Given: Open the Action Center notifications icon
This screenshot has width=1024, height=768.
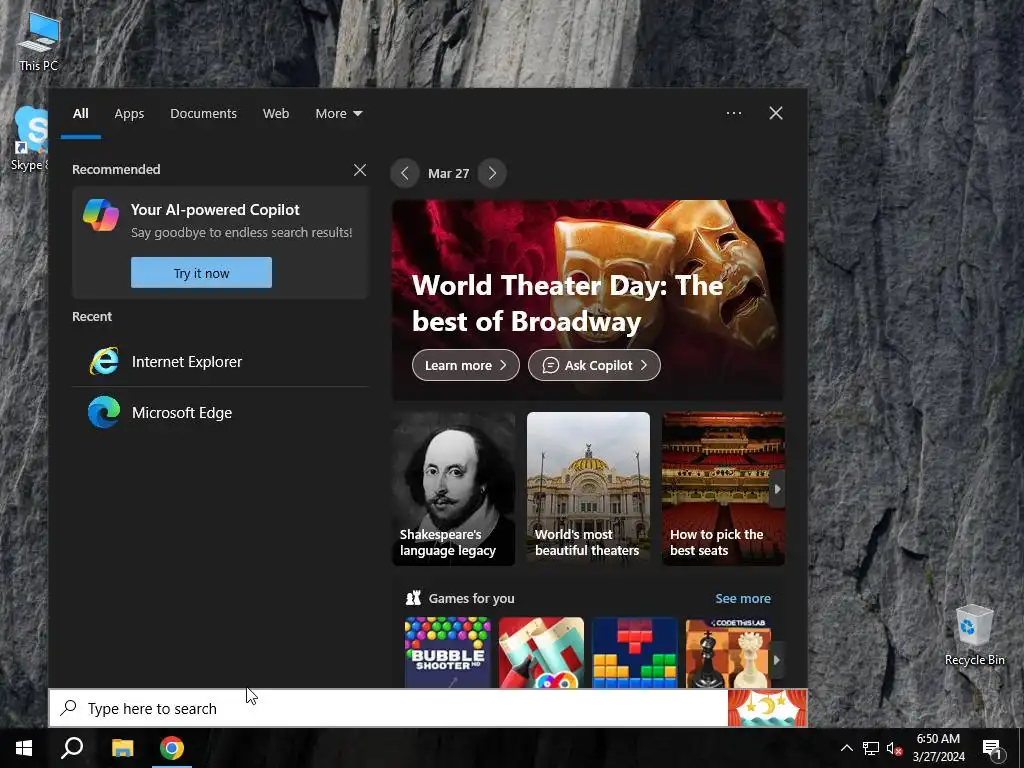Looking at the screenshot, I should (x=992, y=748).
